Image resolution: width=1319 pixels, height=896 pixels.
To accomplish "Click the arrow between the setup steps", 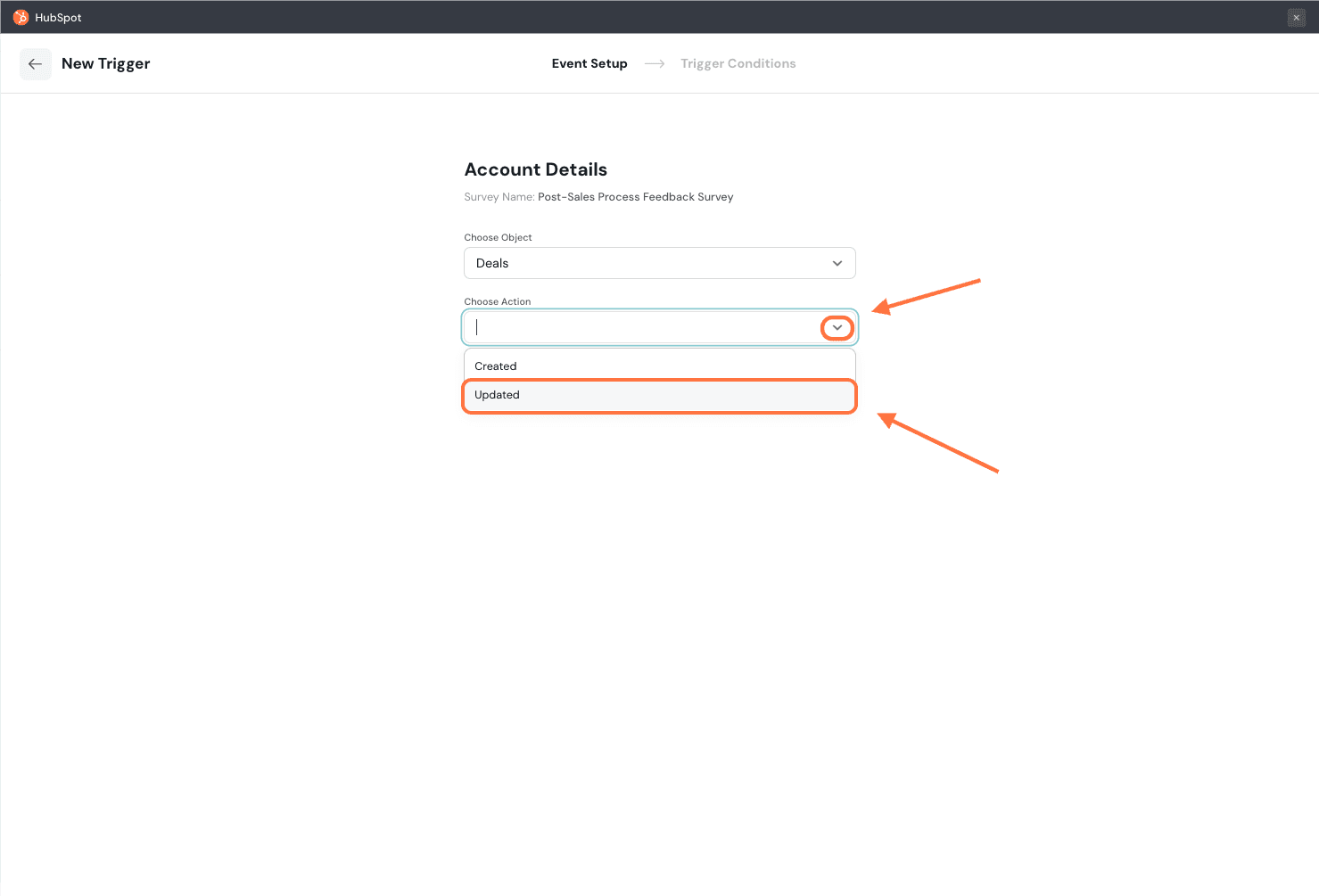I will [x=655, y=64].
